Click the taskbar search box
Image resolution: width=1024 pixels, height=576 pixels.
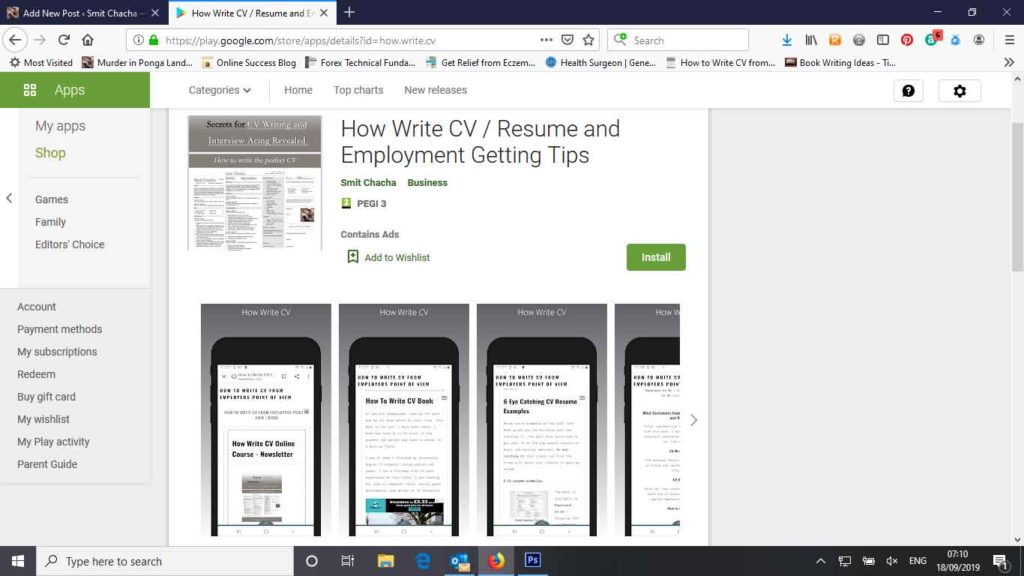tap(165, 561)
